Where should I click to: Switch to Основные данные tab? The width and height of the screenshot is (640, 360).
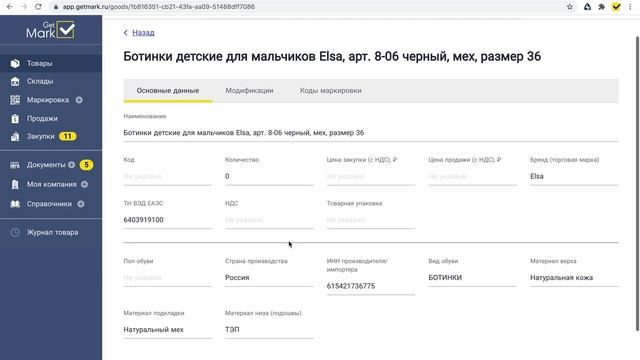point(168,91)
